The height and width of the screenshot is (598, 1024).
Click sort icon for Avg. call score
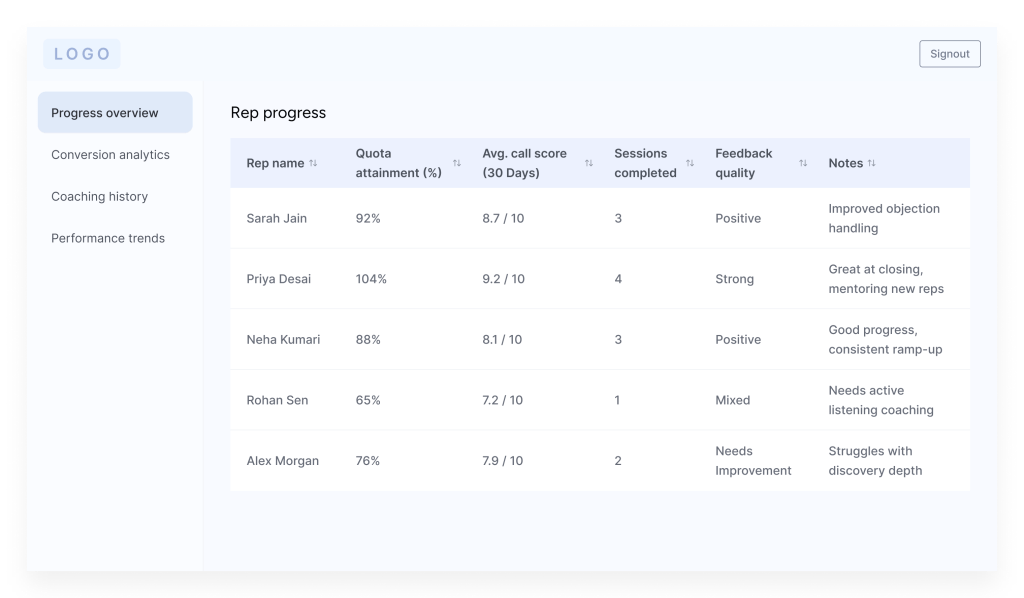pyautogui.click(x=589, y=163)
